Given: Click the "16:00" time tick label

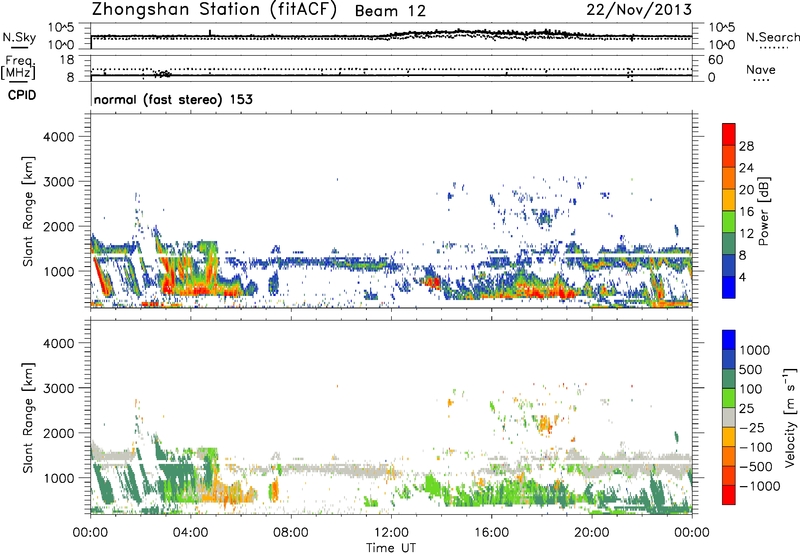Looking at the screenshot, I should pyautogui.click(x=491, y=533).
